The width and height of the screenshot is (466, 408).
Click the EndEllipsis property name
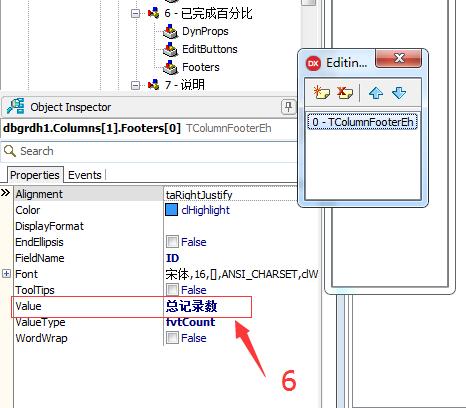[39, 242]
